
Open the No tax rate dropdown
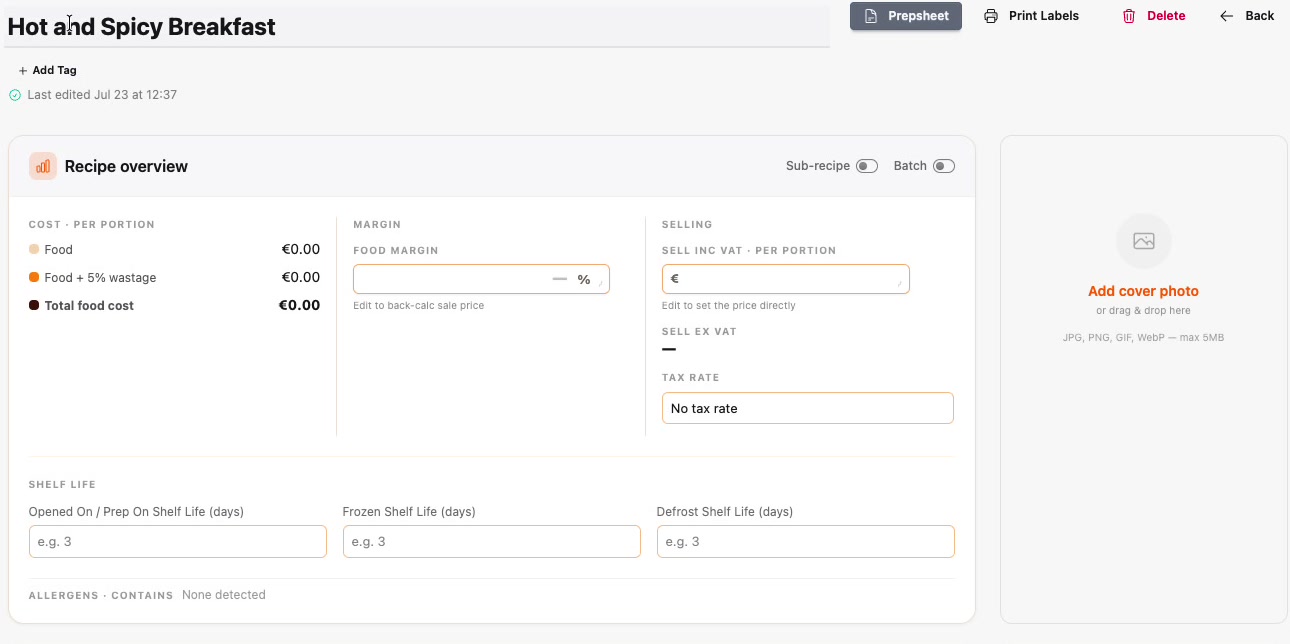[x=808, y=408]
